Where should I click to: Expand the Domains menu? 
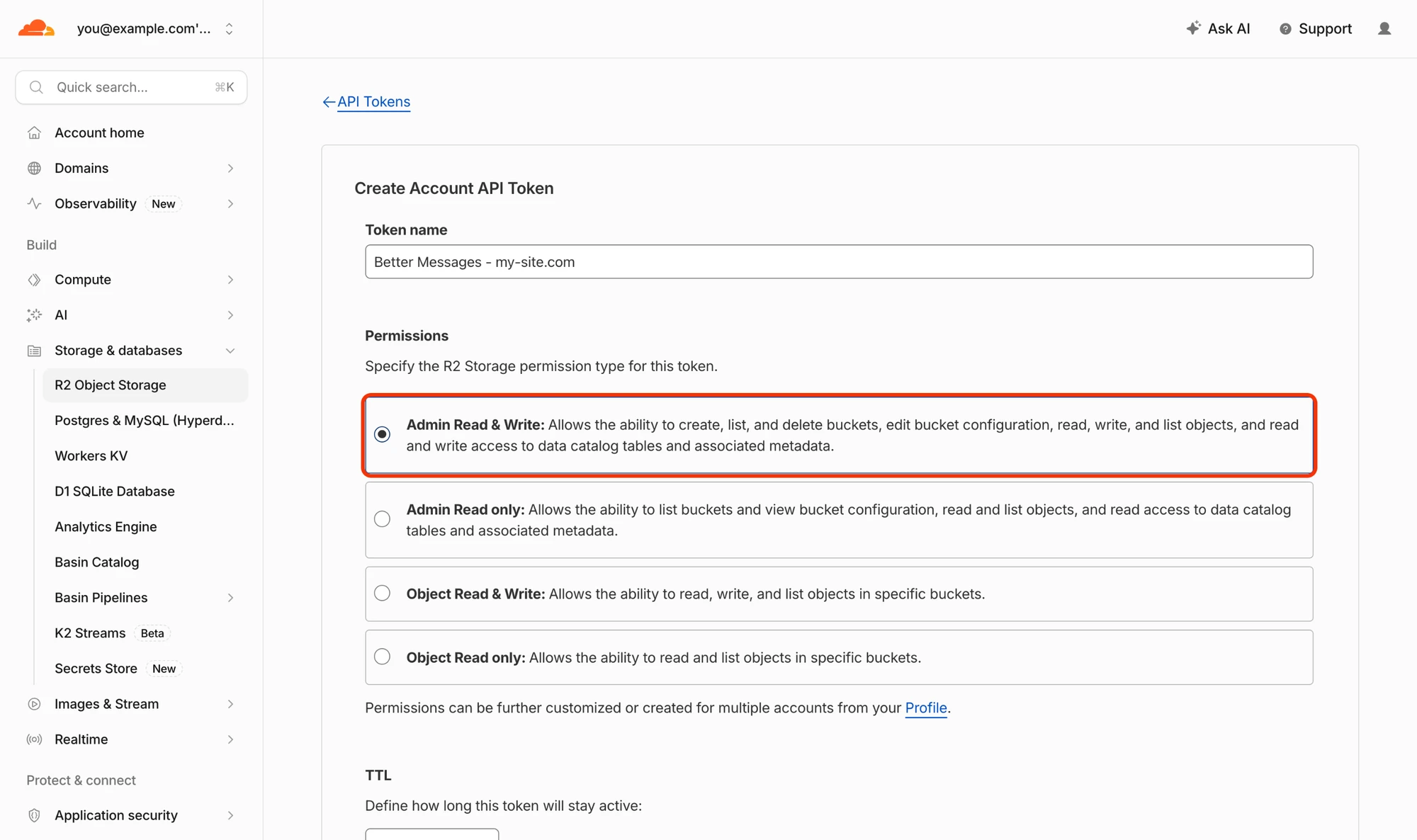point(230,169)
